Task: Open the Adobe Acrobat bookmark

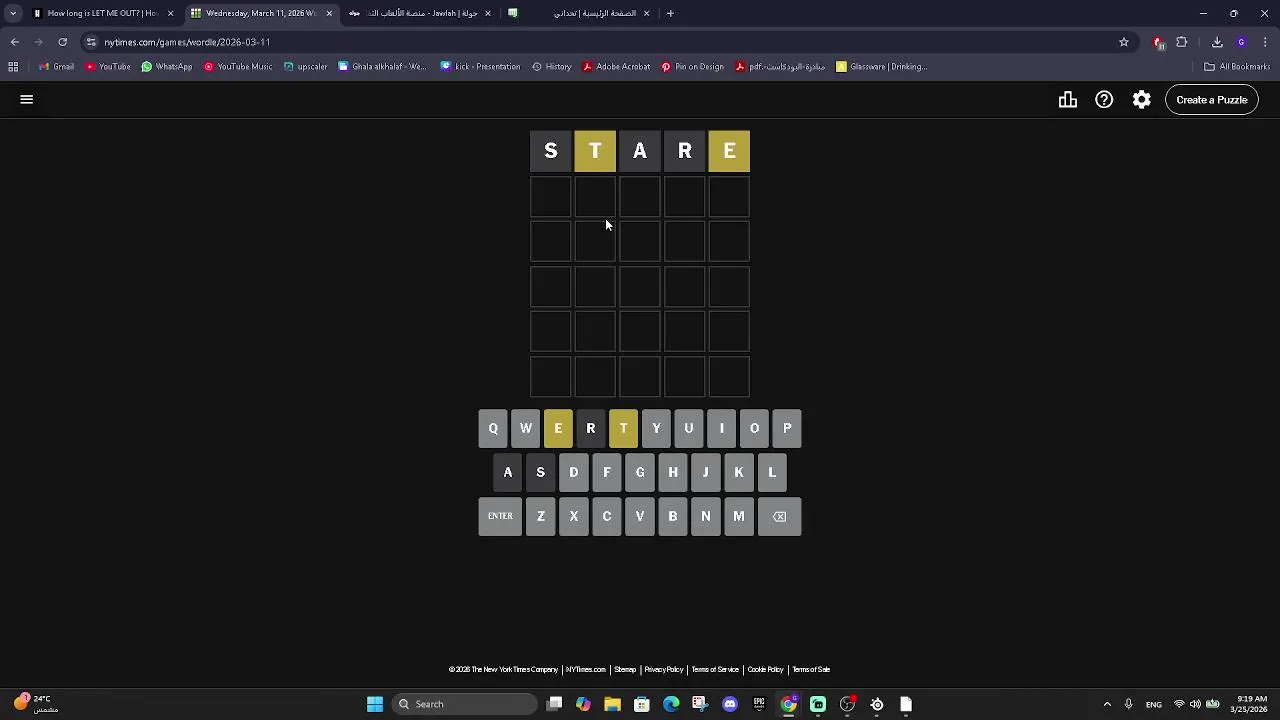Action: click(616, 67)
